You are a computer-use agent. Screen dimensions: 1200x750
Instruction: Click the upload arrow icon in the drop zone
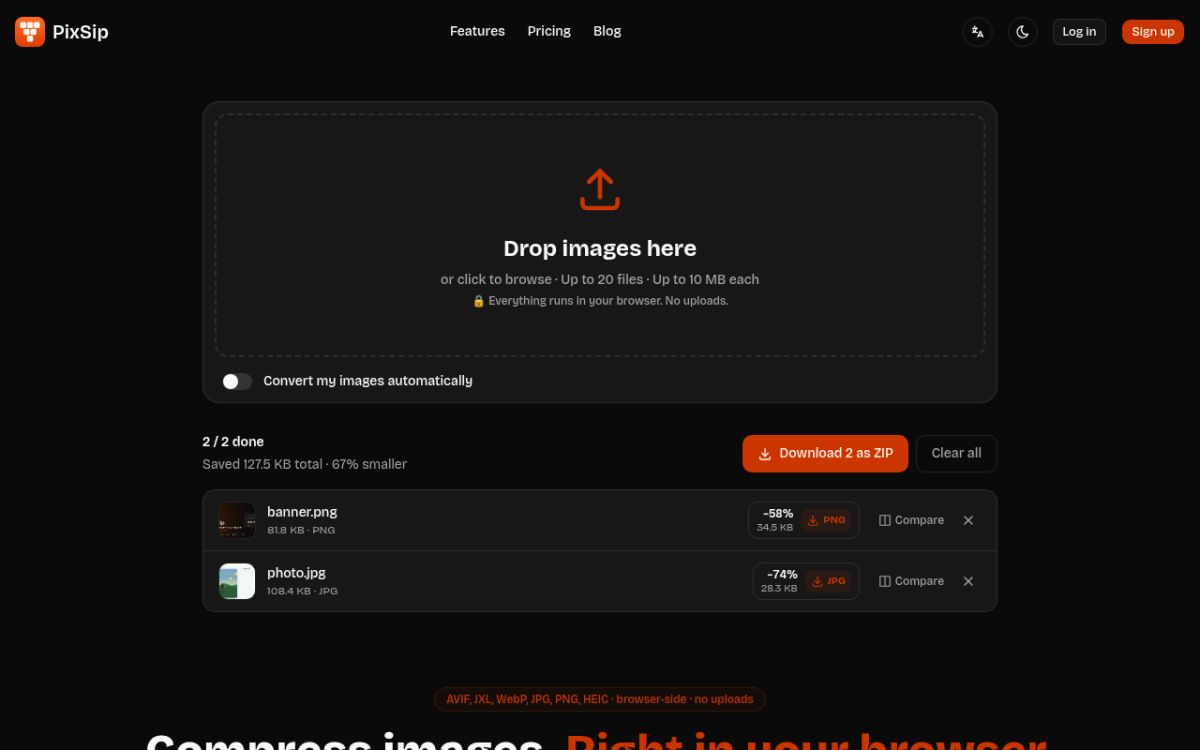[x=600, y=190]
